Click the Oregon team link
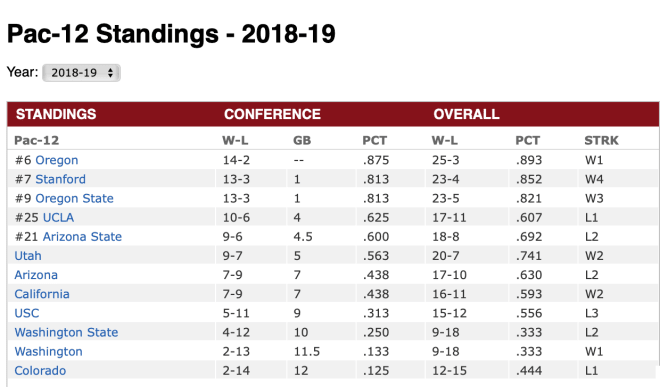Screen dimensions: 660x387 pyautogui.click(x=56, y=160)
